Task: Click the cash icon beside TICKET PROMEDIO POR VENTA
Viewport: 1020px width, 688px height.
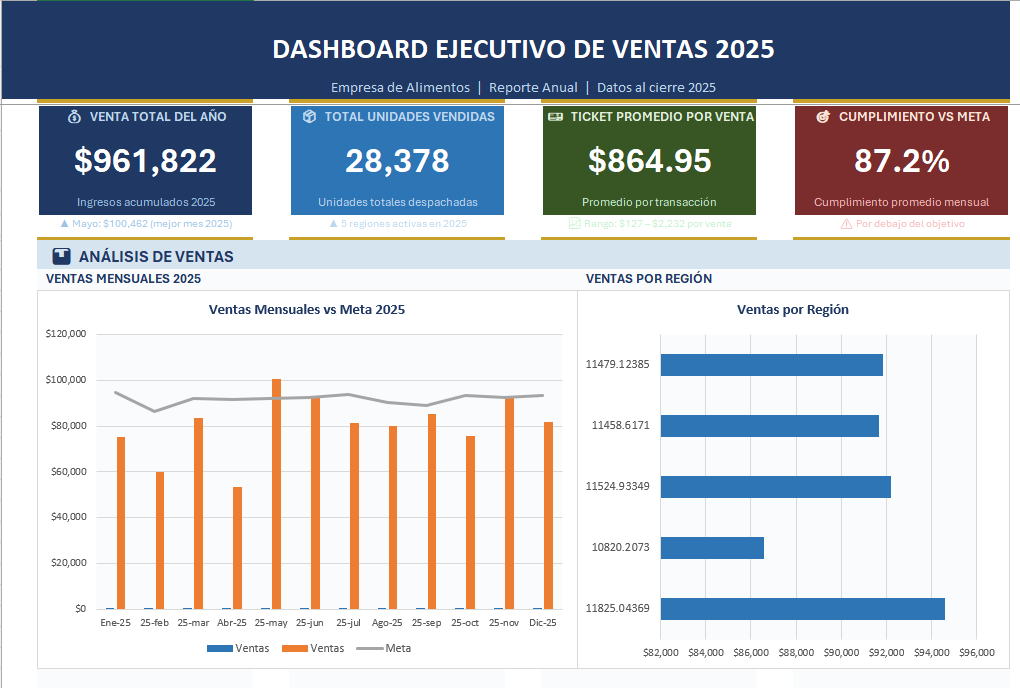Action: point(556,117)
